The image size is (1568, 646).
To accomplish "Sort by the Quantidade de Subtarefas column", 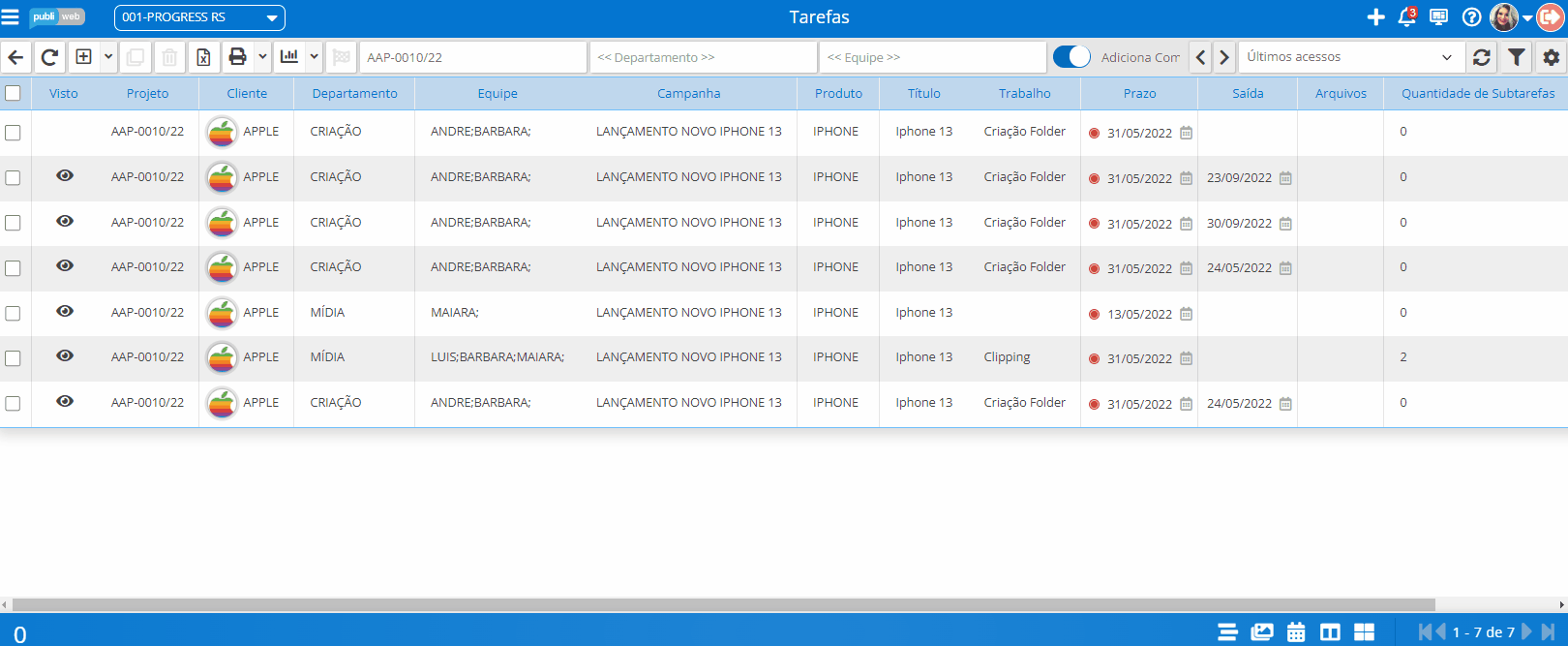I will (1478, 94).
